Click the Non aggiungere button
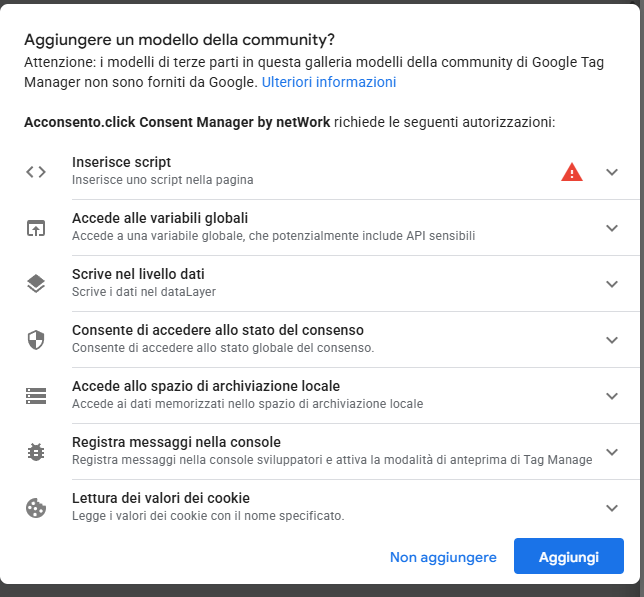Screen dimensions: 644x597 pyautogui.click(x=443, y=557)
